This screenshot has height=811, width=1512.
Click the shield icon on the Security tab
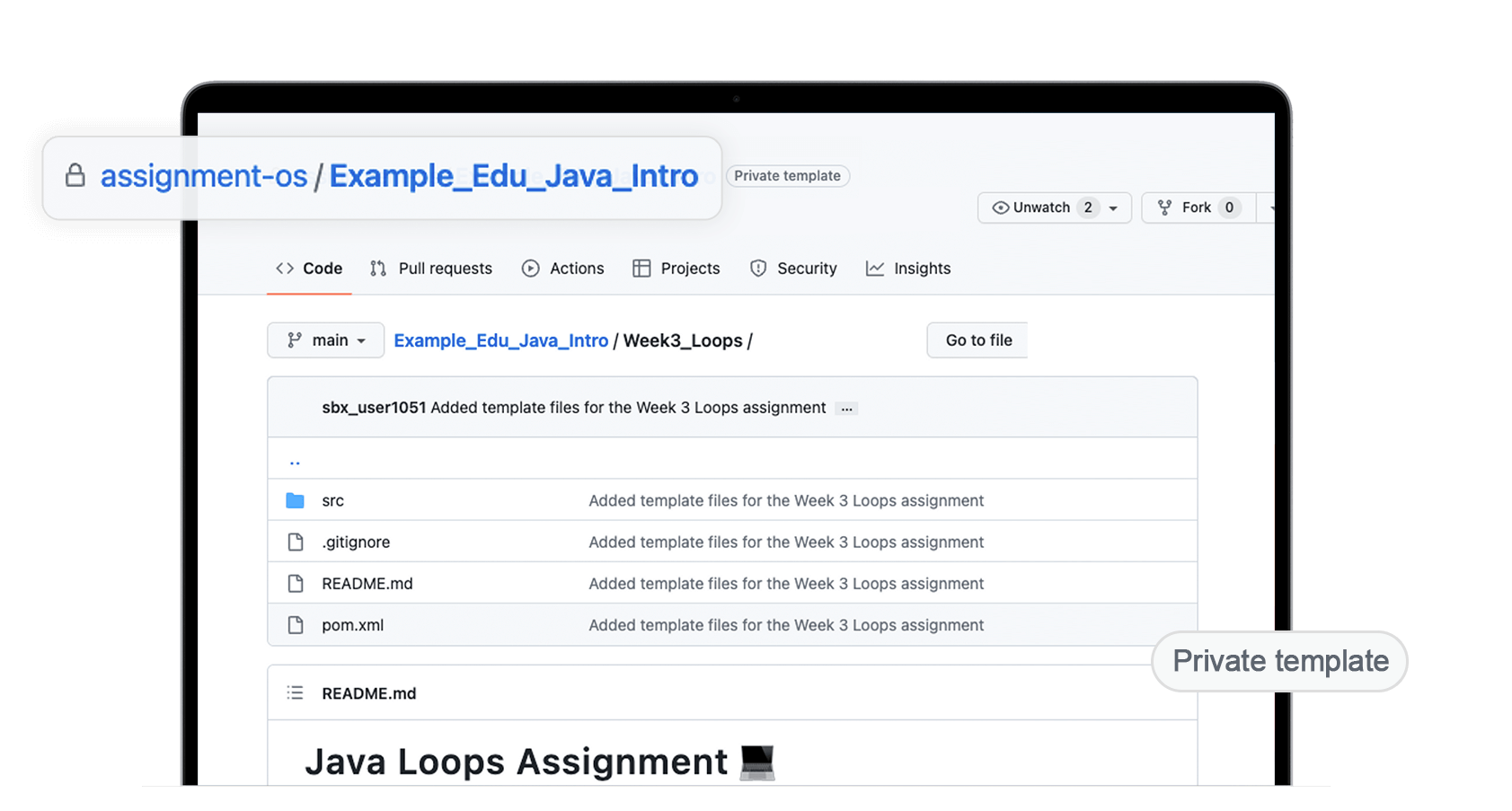pyautogui.click(x=757, y=268)
